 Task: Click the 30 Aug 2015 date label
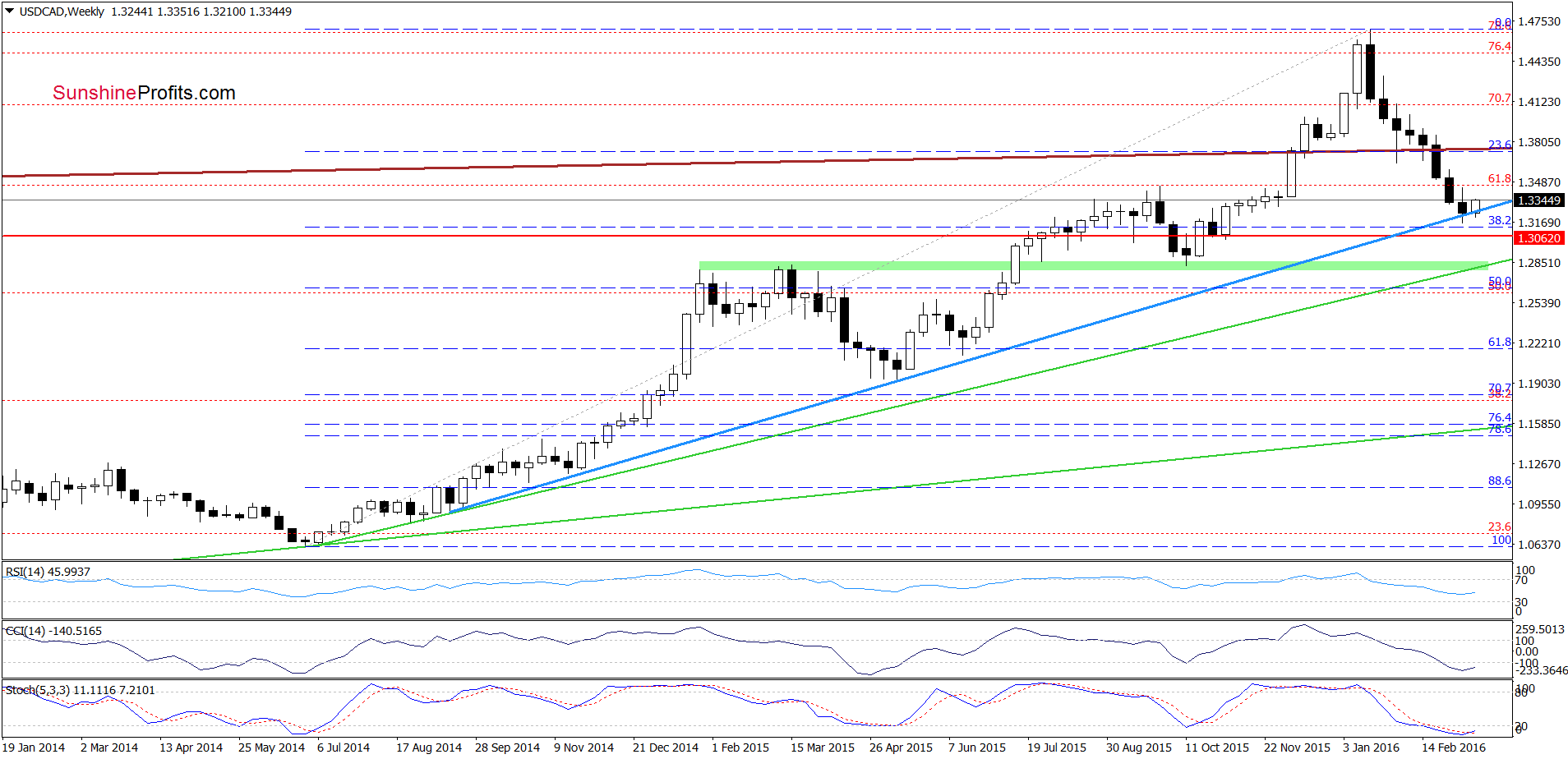click(1139, 747)
